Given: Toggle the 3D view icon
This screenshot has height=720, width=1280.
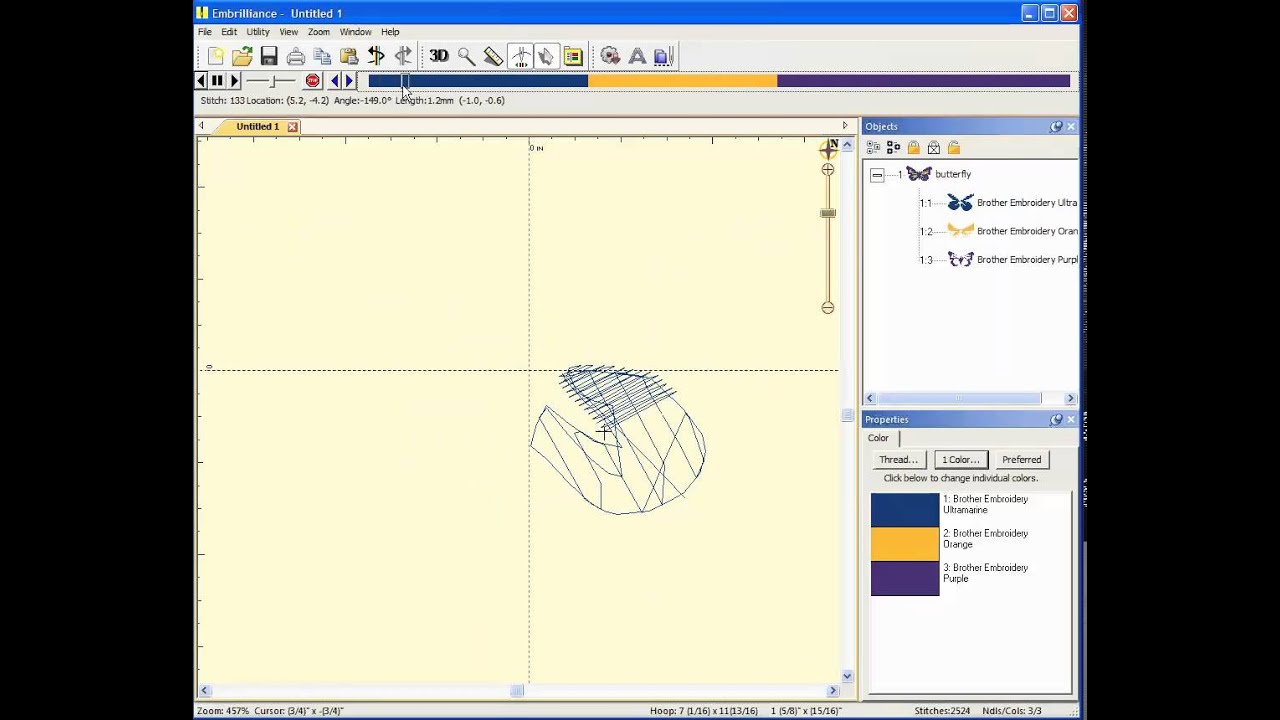Looking at the screenshot, I should [x=439, y=56].
